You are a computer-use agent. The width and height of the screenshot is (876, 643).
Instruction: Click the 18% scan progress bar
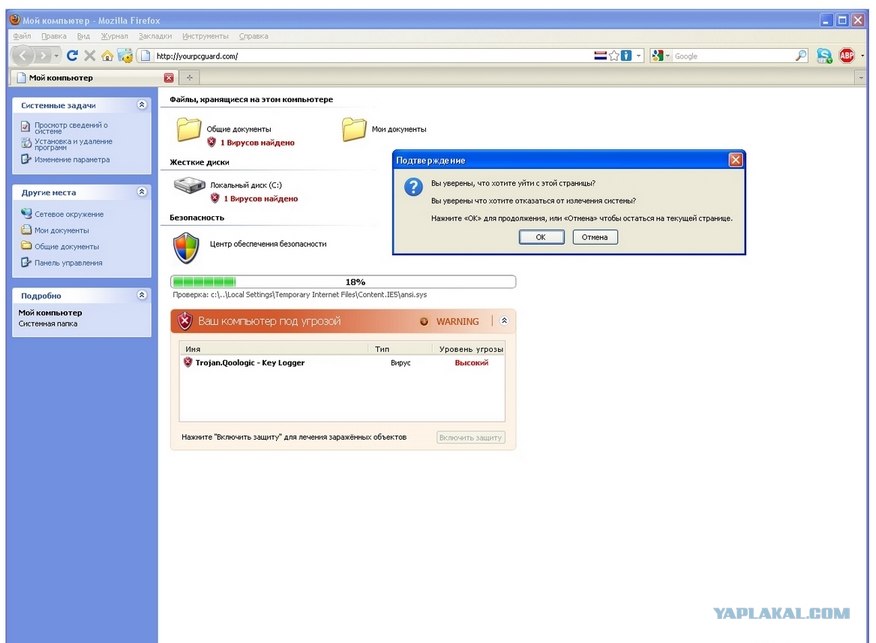[343, 282]
